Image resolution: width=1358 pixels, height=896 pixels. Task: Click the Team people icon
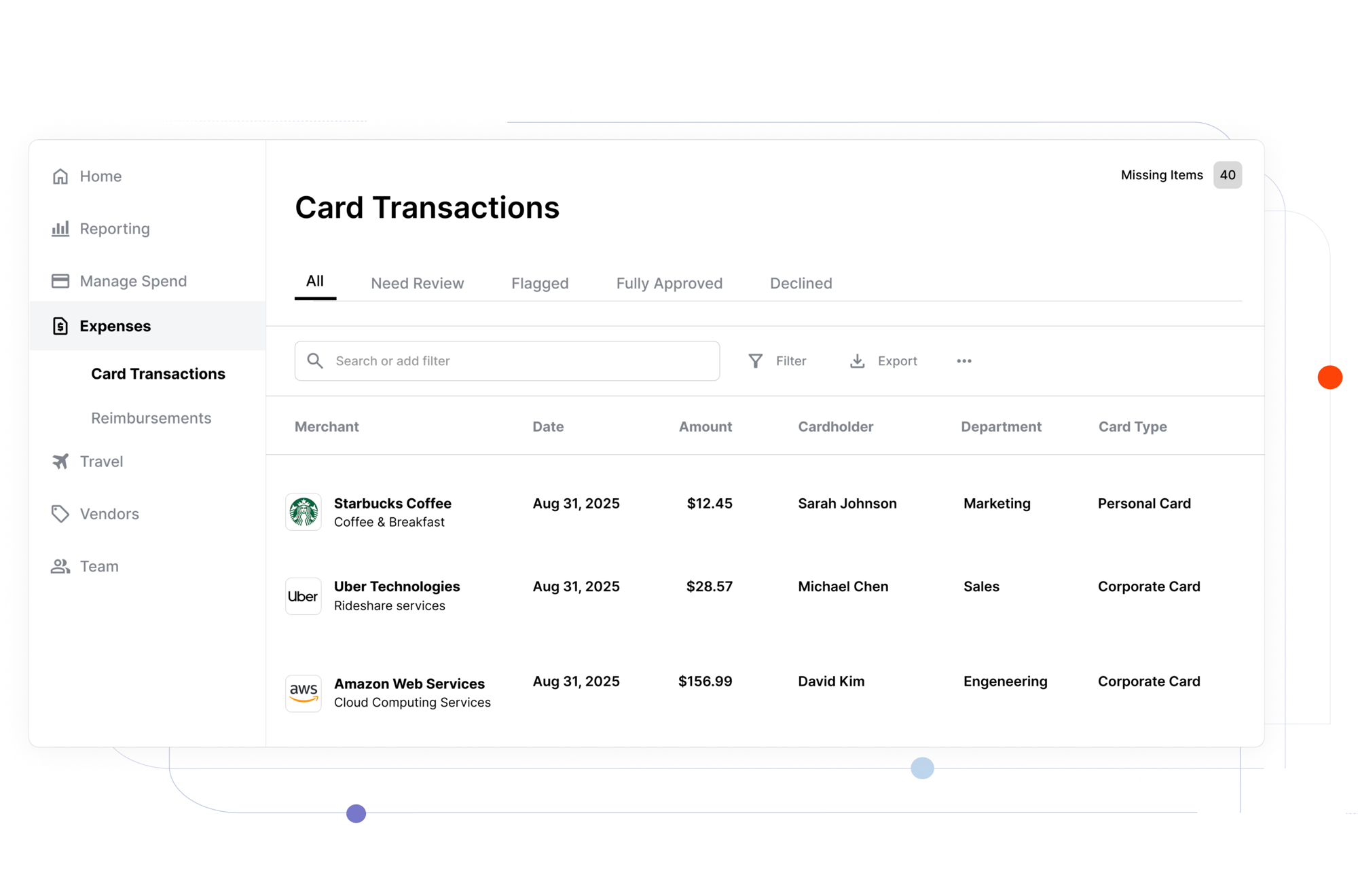(60, 566)
